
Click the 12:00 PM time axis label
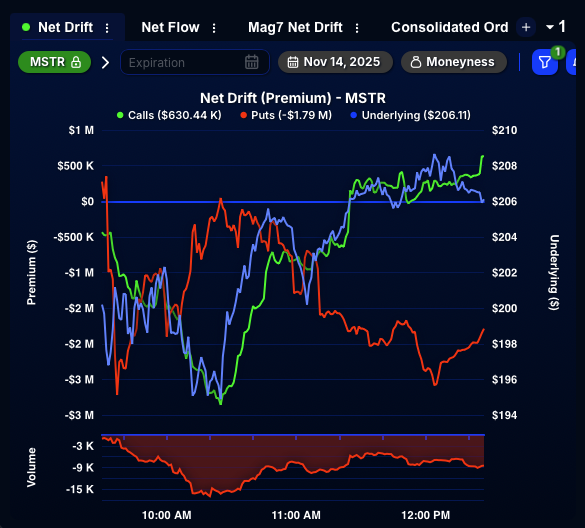click(x=425, y=515)
